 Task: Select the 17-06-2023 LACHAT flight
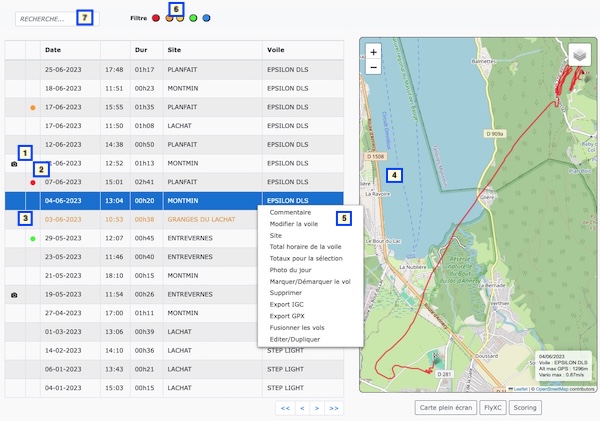point(174,126)
